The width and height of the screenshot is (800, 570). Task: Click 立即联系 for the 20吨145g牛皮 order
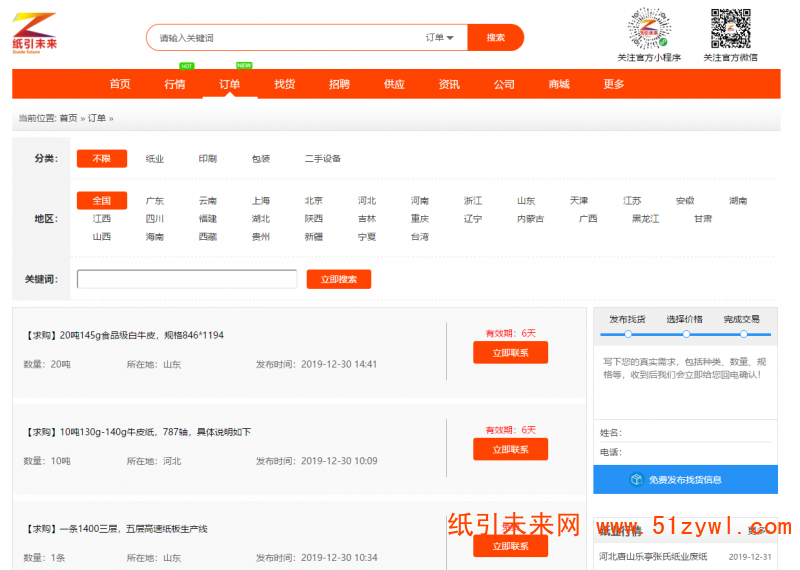[x=510, y=353]
